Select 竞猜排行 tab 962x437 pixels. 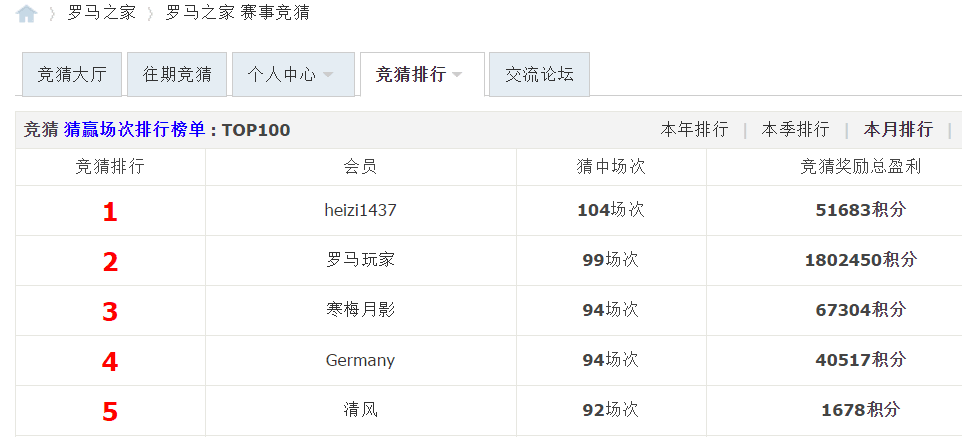pos(422,74)
